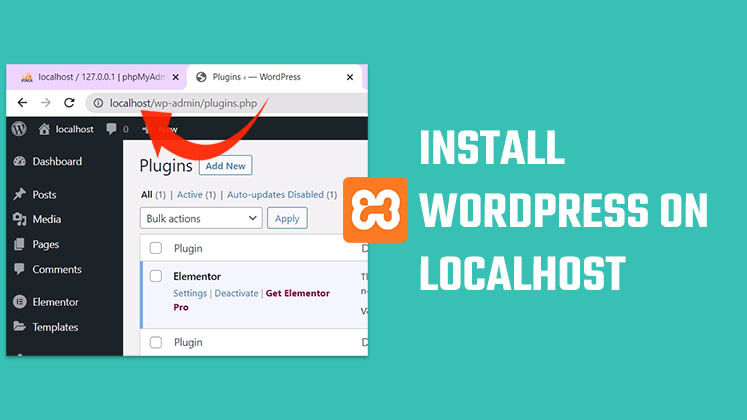This screenshot has height=420, width=747.
Task: Click the Media sidebar icon
Action: pos(20,219)
